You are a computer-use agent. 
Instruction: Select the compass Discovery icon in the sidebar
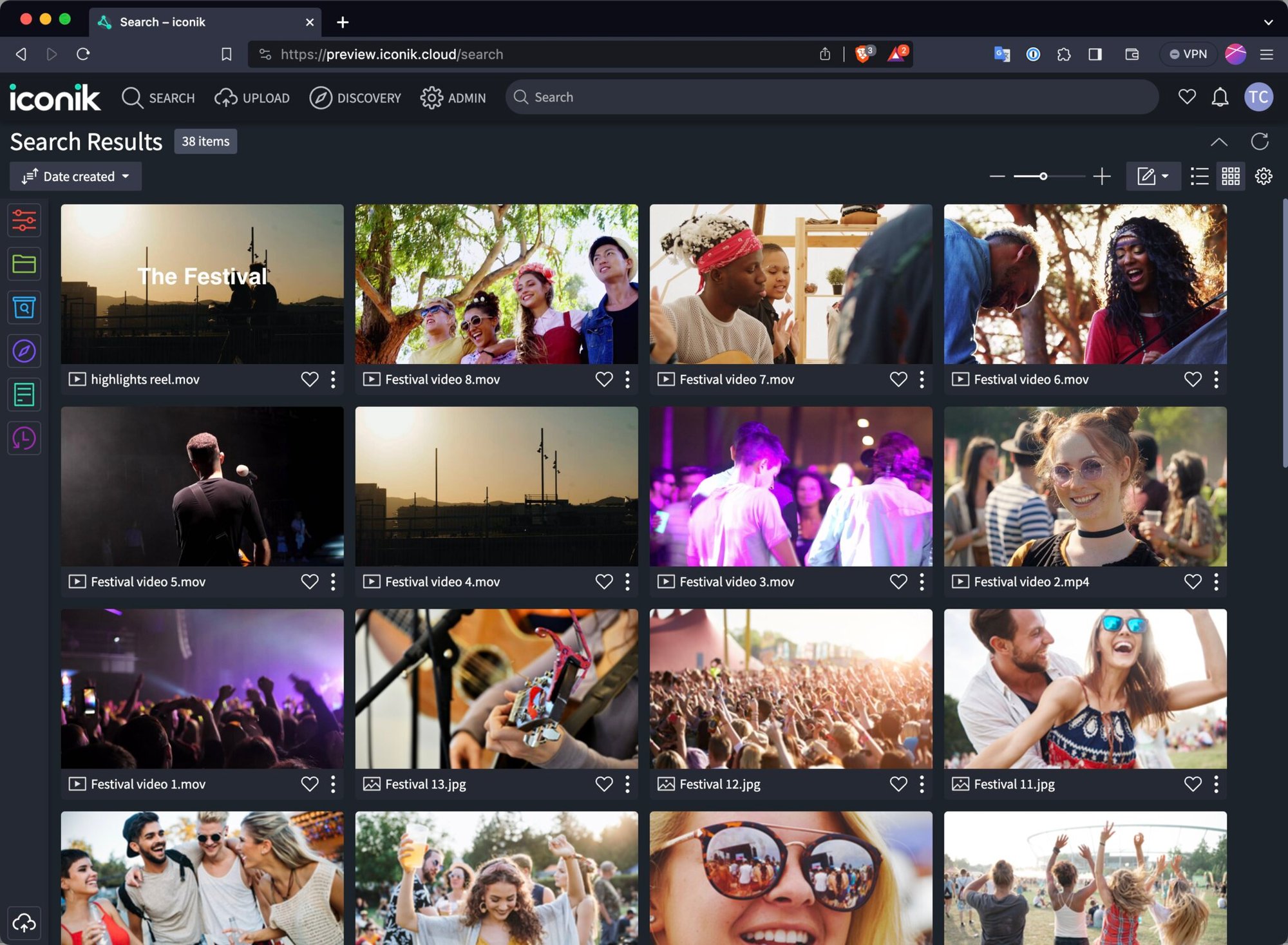click(x=24, y=351)
